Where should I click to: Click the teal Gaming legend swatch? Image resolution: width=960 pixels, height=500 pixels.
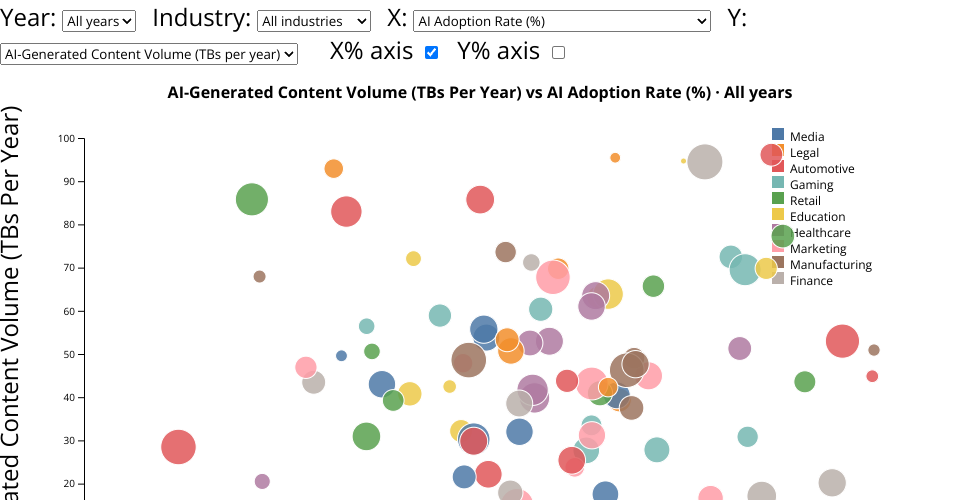point(778,183)
